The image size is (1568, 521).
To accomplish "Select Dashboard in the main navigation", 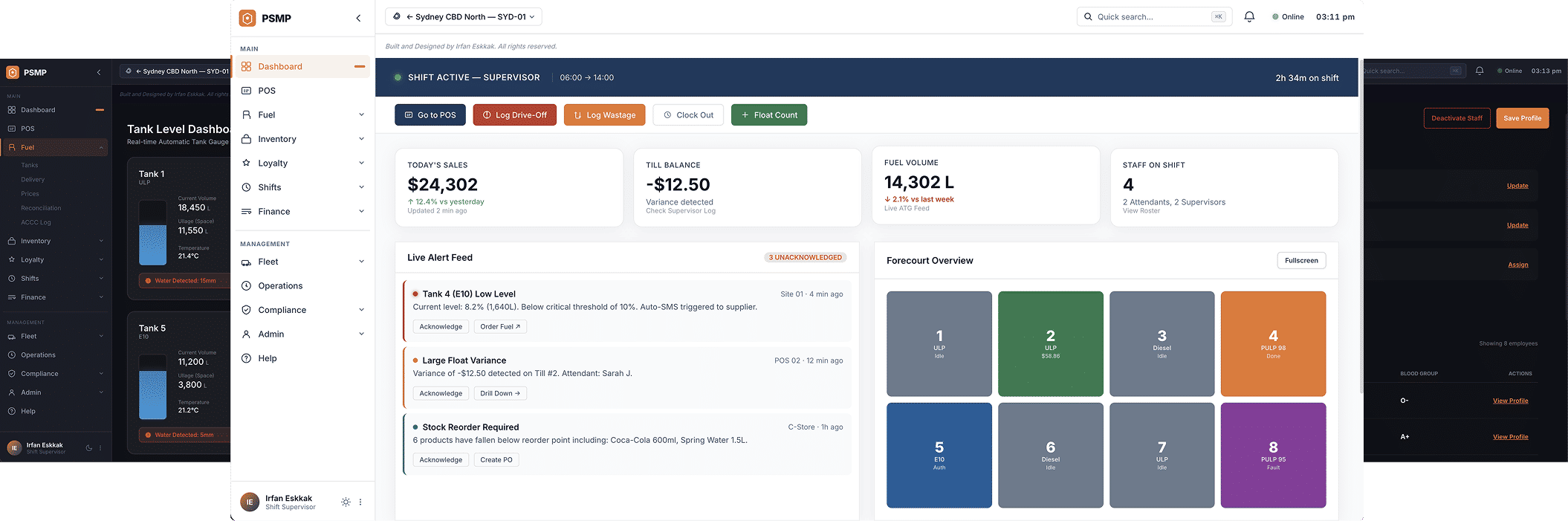I will click(279, 67).
